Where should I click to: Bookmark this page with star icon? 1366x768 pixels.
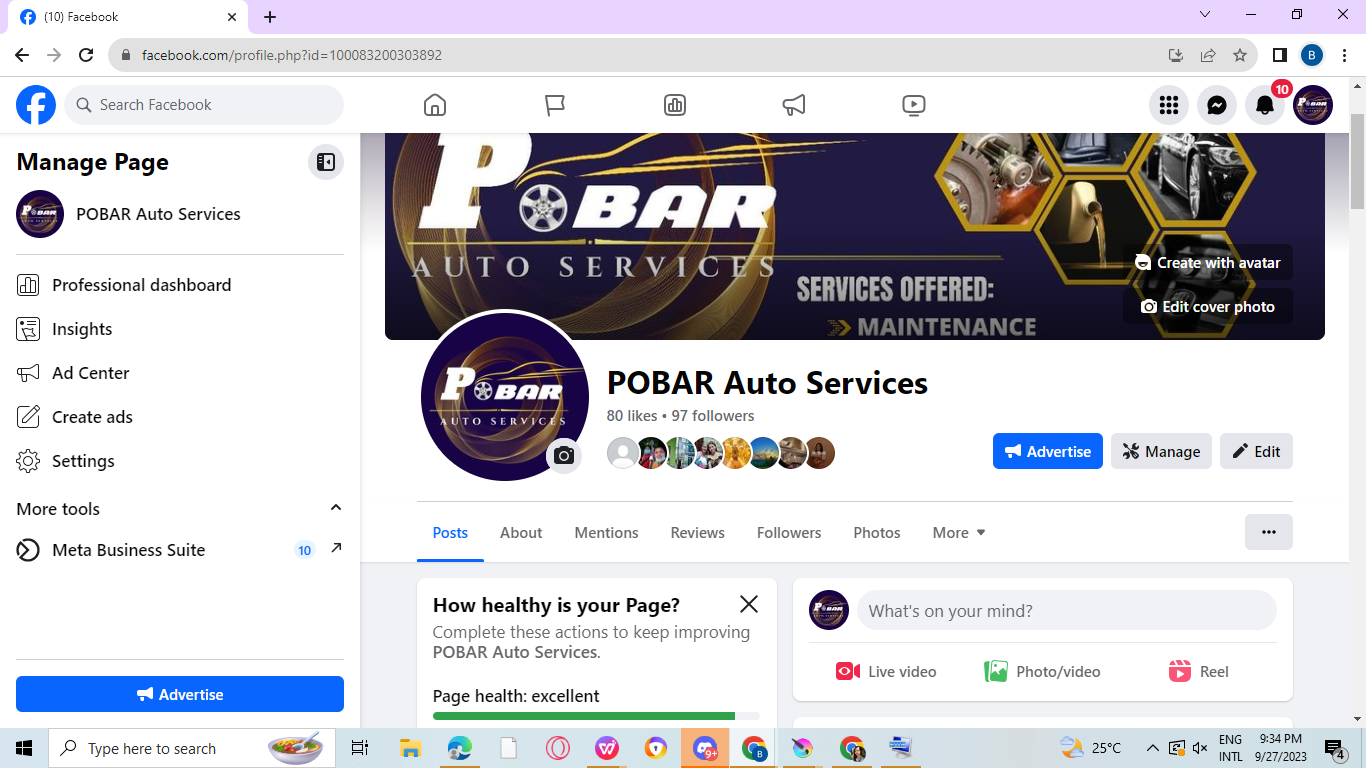coord(1240,55)
